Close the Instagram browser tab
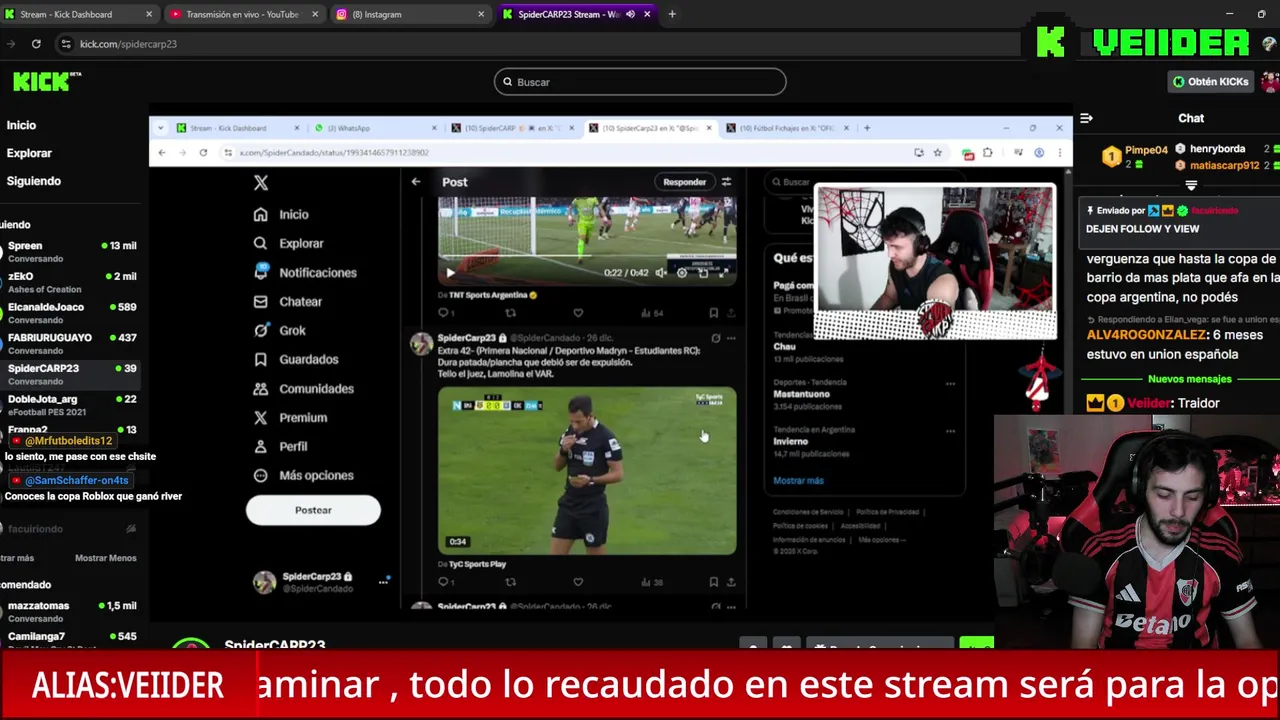Image resolution: width=1280 pixels, height=720 pixels. pos(481,14)
